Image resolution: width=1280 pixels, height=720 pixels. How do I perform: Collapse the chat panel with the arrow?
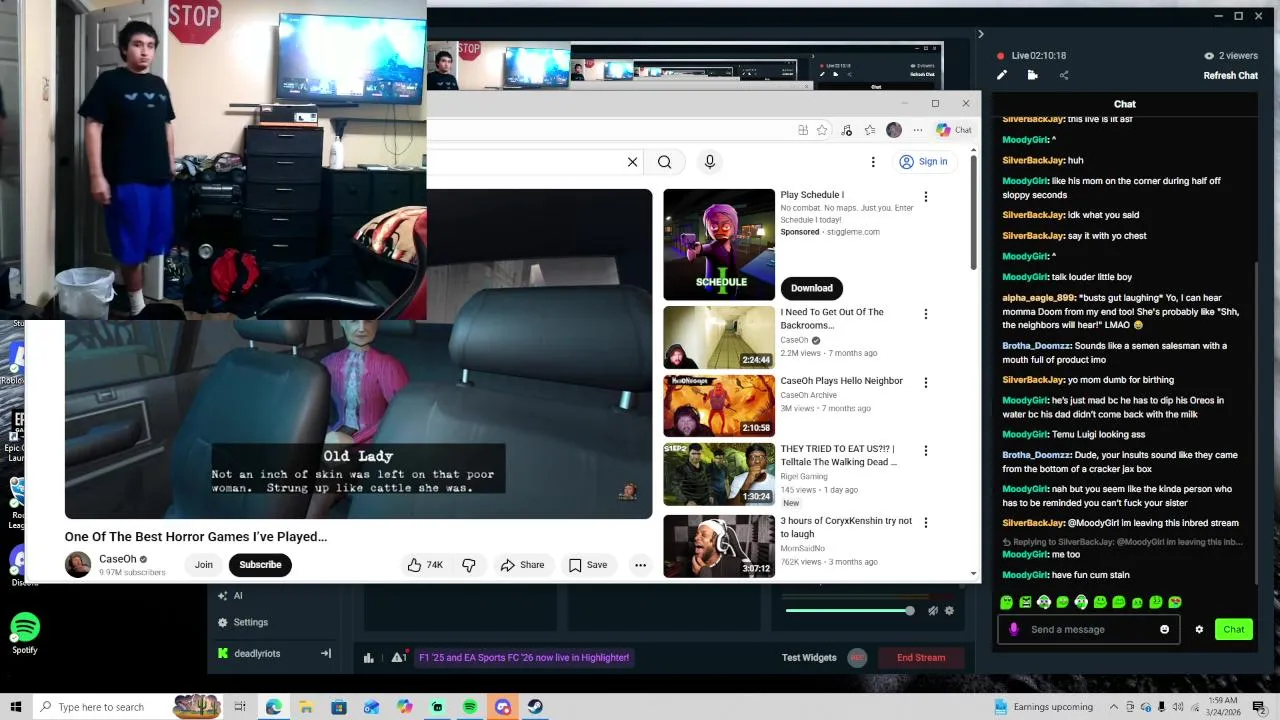[x=980, y=34]
